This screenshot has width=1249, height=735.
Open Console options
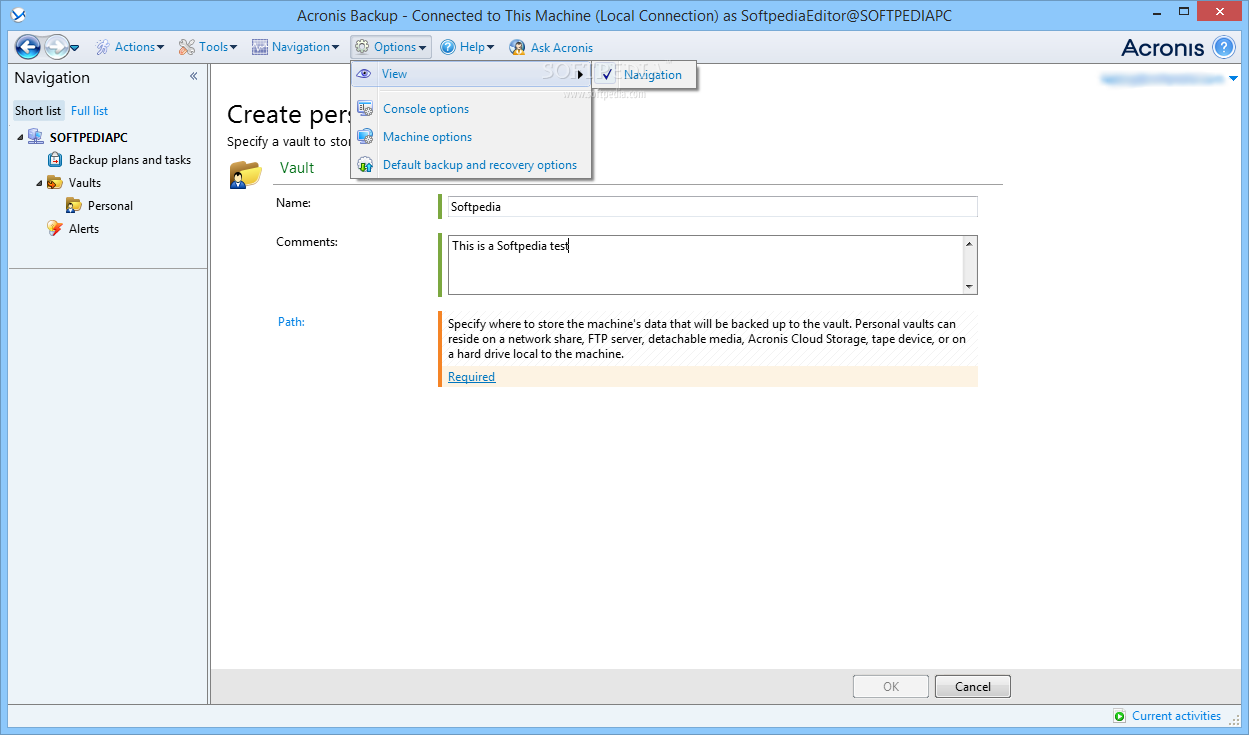(426, 109)
